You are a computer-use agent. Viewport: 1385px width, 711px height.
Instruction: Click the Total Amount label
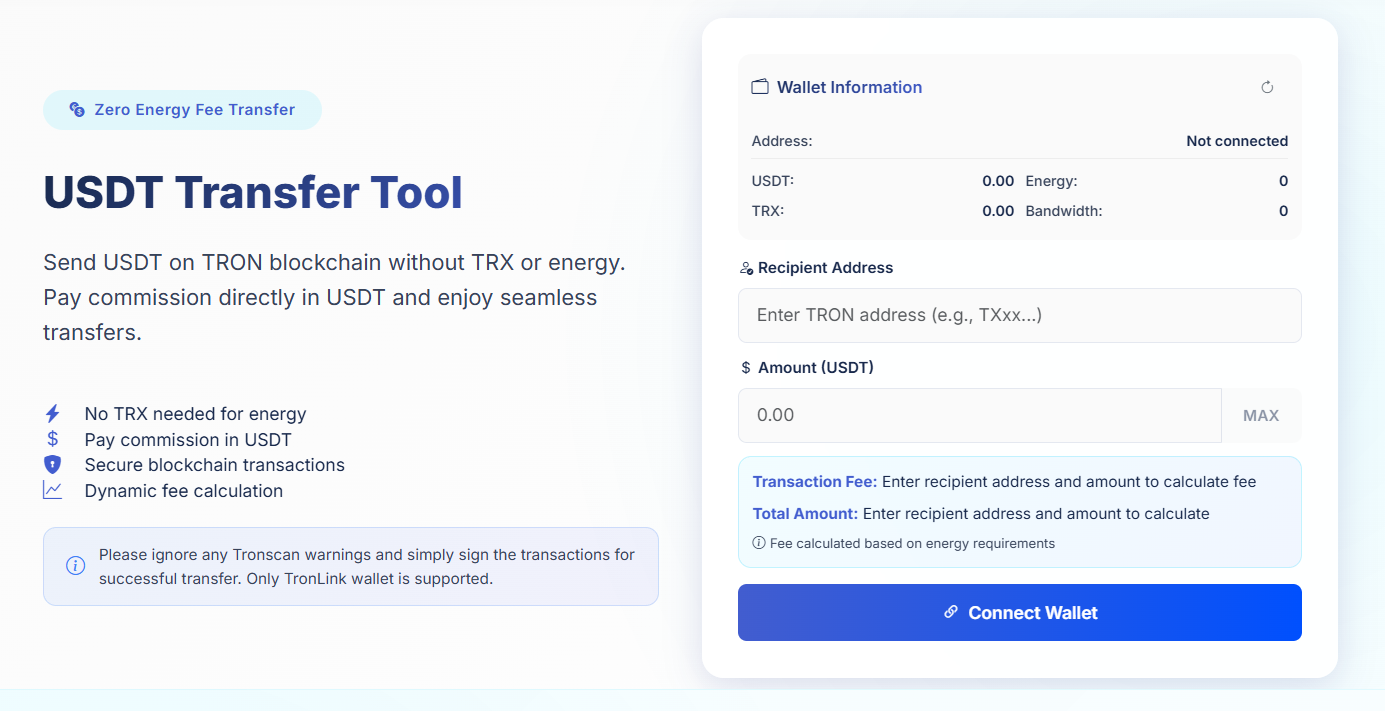(x=805, y=514)
